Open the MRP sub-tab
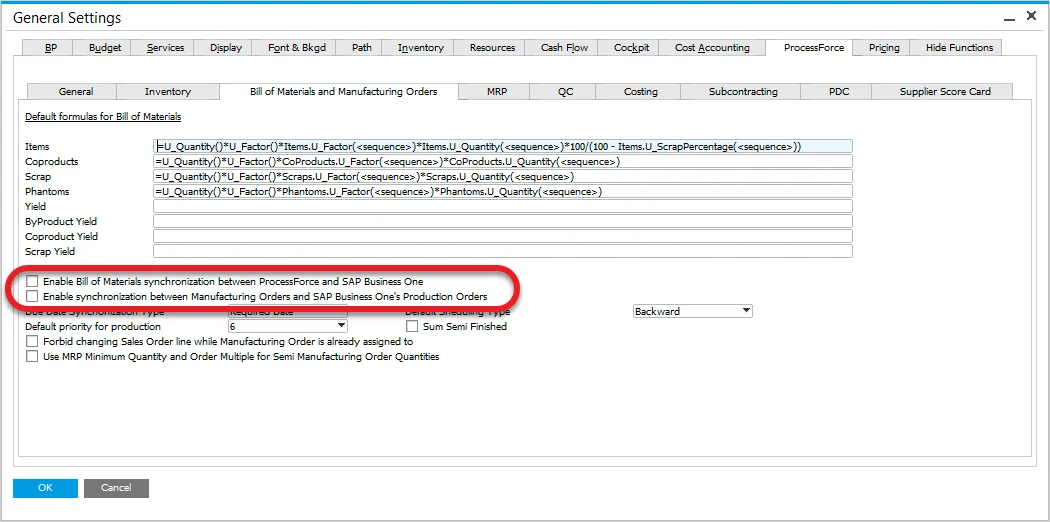This screenshot has width=1050, height=522. (497, 92)
